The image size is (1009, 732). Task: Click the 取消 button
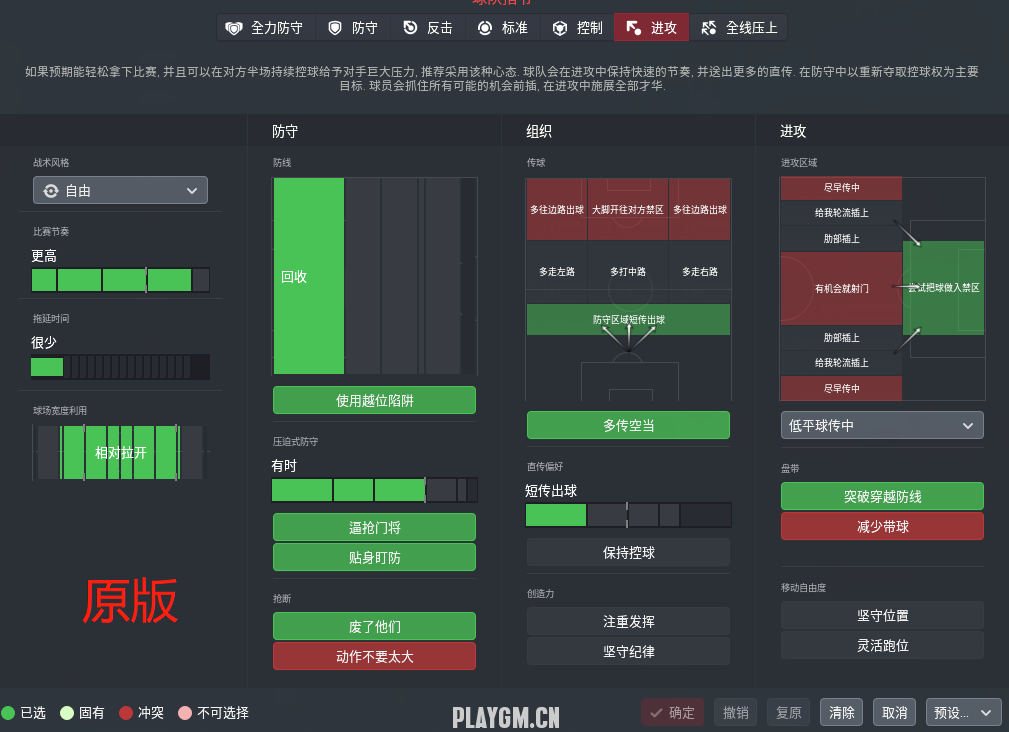point(895,713)
